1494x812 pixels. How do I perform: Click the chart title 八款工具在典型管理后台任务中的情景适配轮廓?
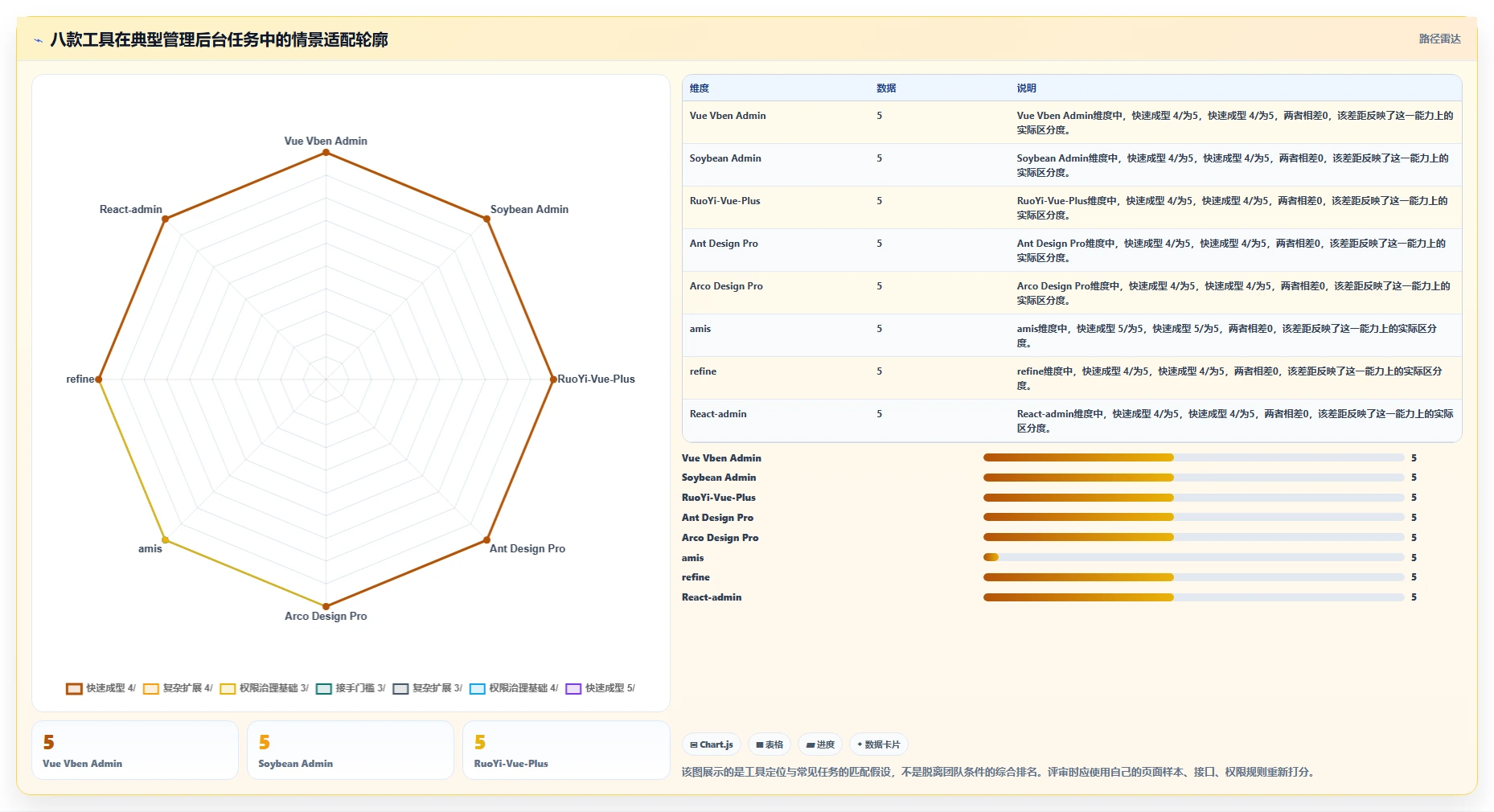click(x=219, y=40)
